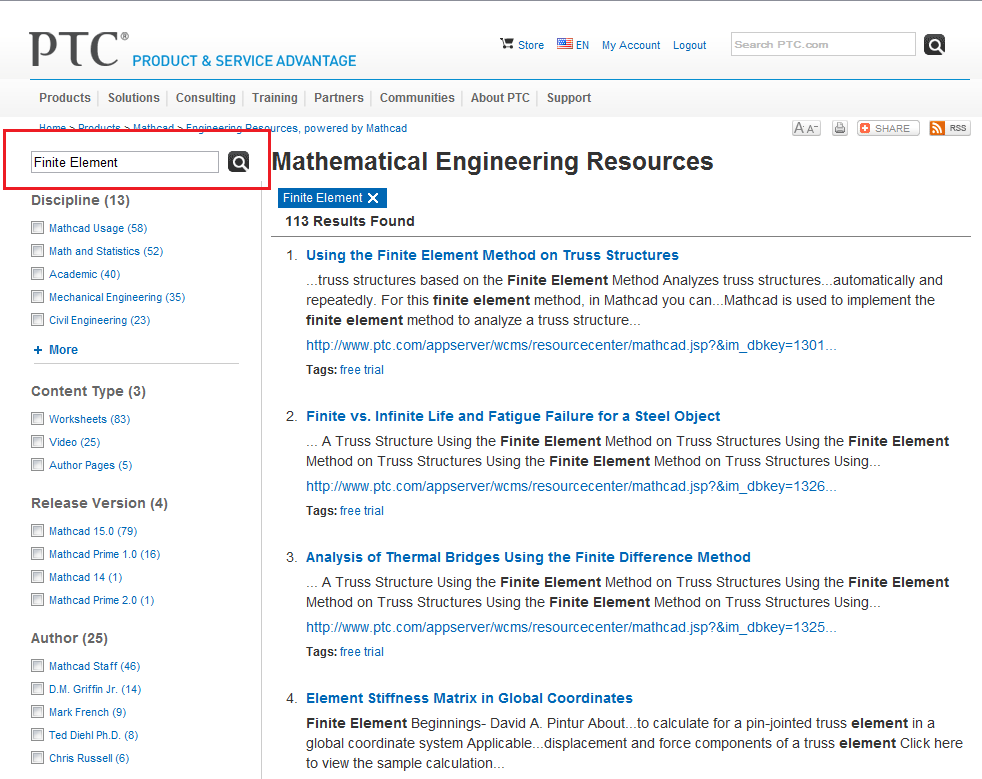
Task: Open Element Stiffness Matrix in Global Coordinates
Action: pos(469,698)
